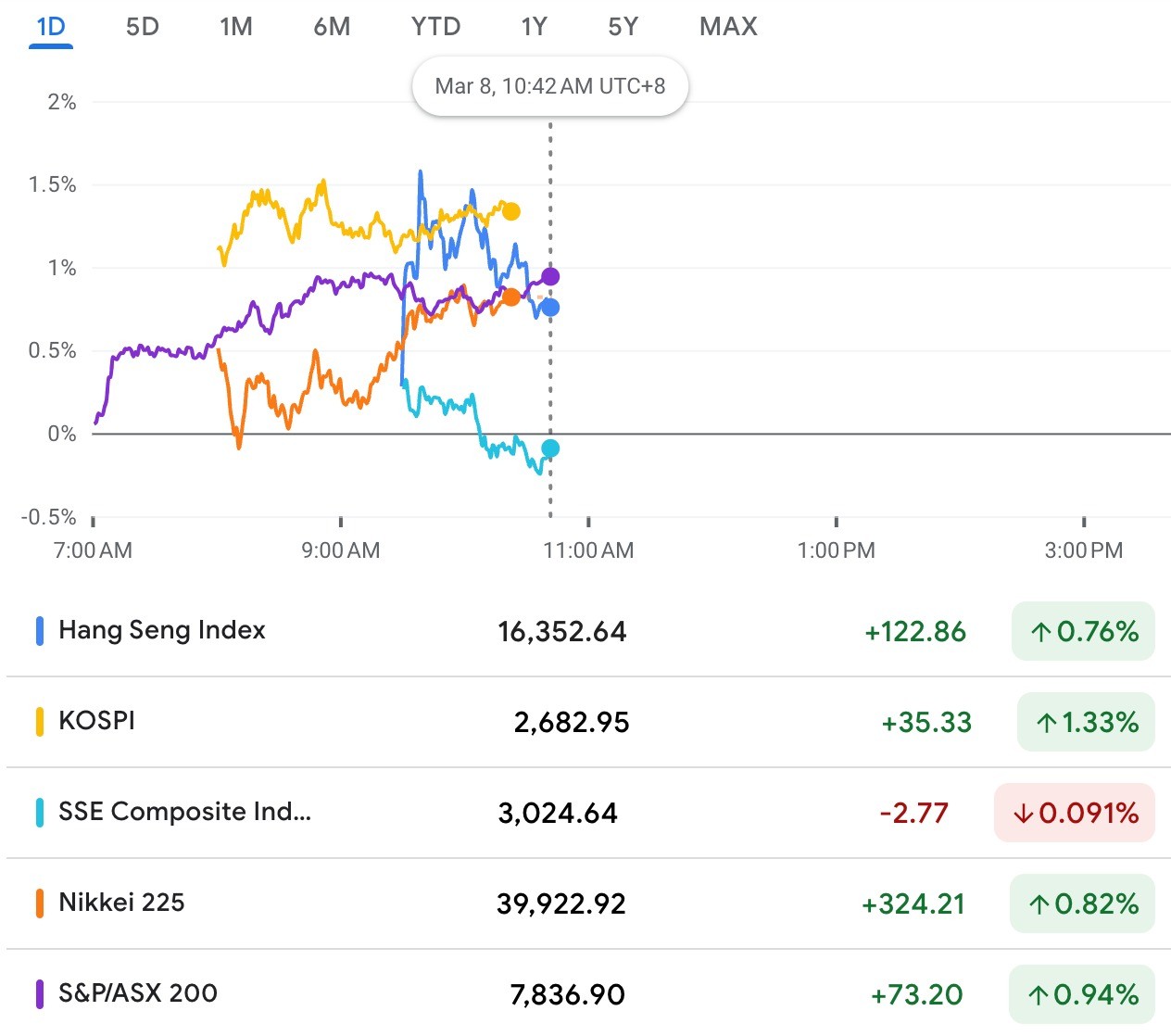Click the 11:00 AM axis label

(588, 550)
